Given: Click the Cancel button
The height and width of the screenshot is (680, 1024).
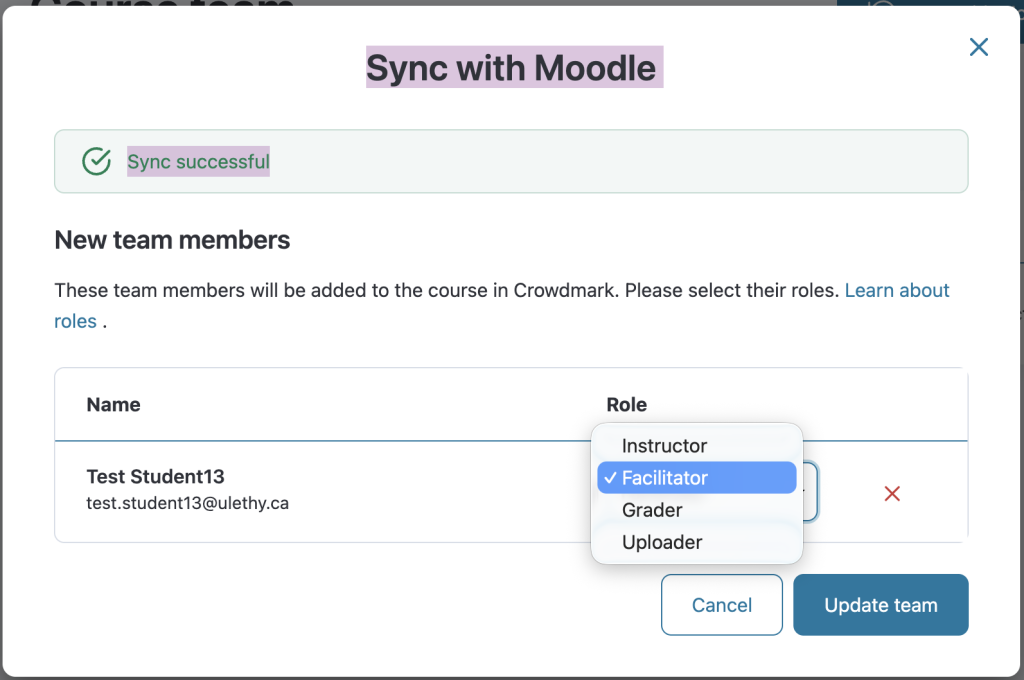Looking at the screenshot, I should click(x=722, y=605).
